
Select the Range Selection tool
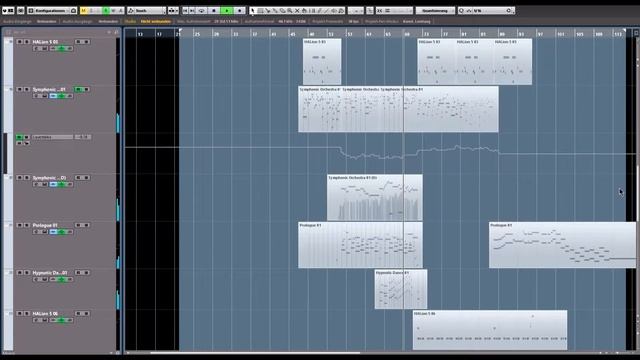pyautogui.click(x=260, y=11)
